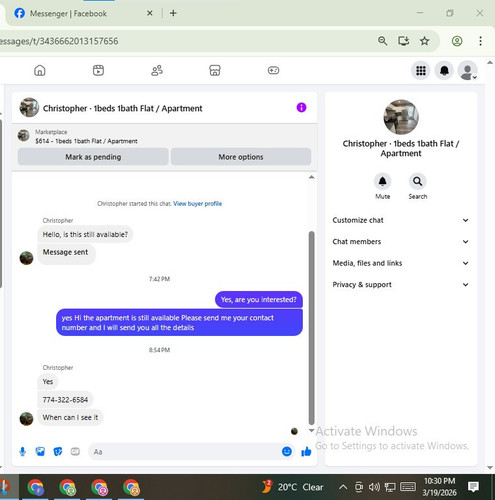Open the Reels video icon
Screen dimensions: 495x500
[98, 70]
